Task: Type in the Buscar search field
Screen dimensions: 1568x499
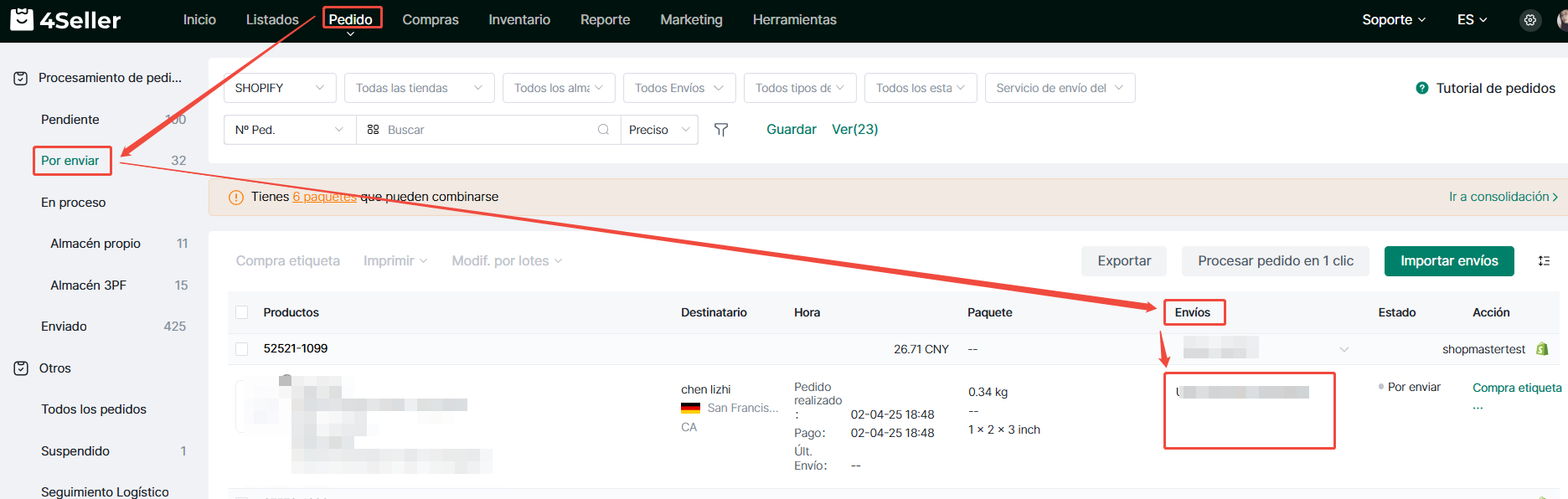Action: [x=486, y=130]
